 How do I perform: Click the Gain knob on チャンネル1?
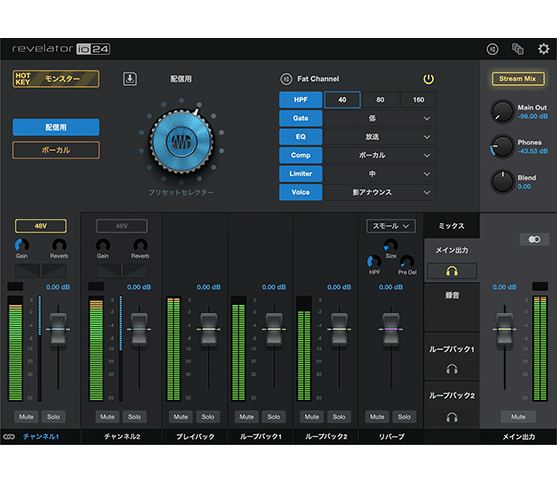pos(22,245)
